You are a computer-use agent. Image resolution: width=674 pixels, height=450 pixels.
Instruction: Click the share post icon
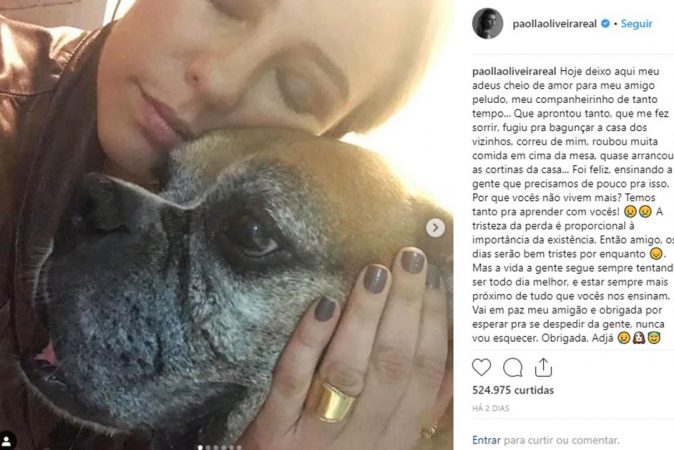[543, 367]
